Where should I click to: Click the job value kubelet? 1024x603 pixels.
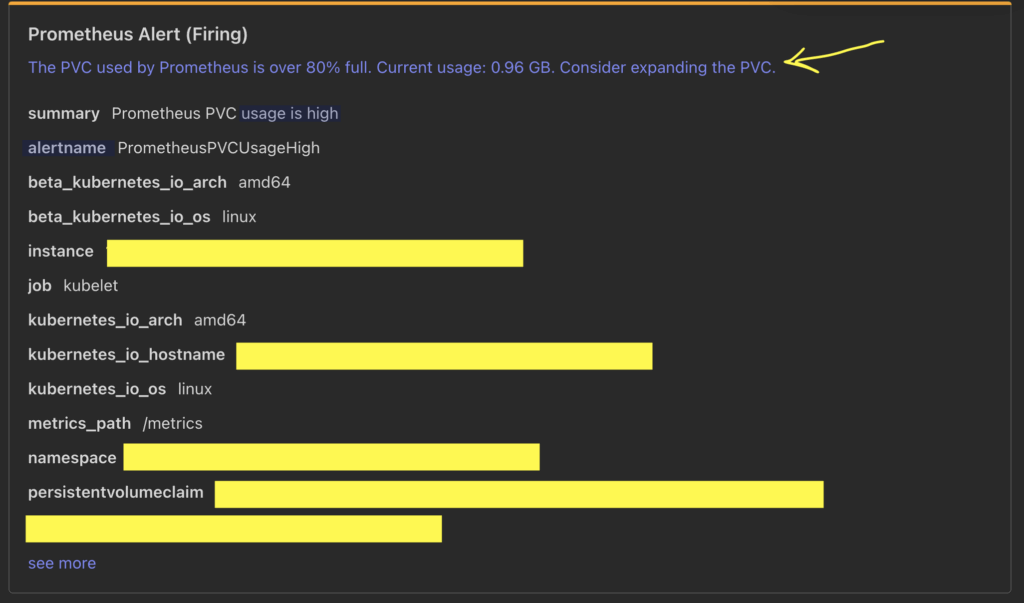click(x=91, y=285)
